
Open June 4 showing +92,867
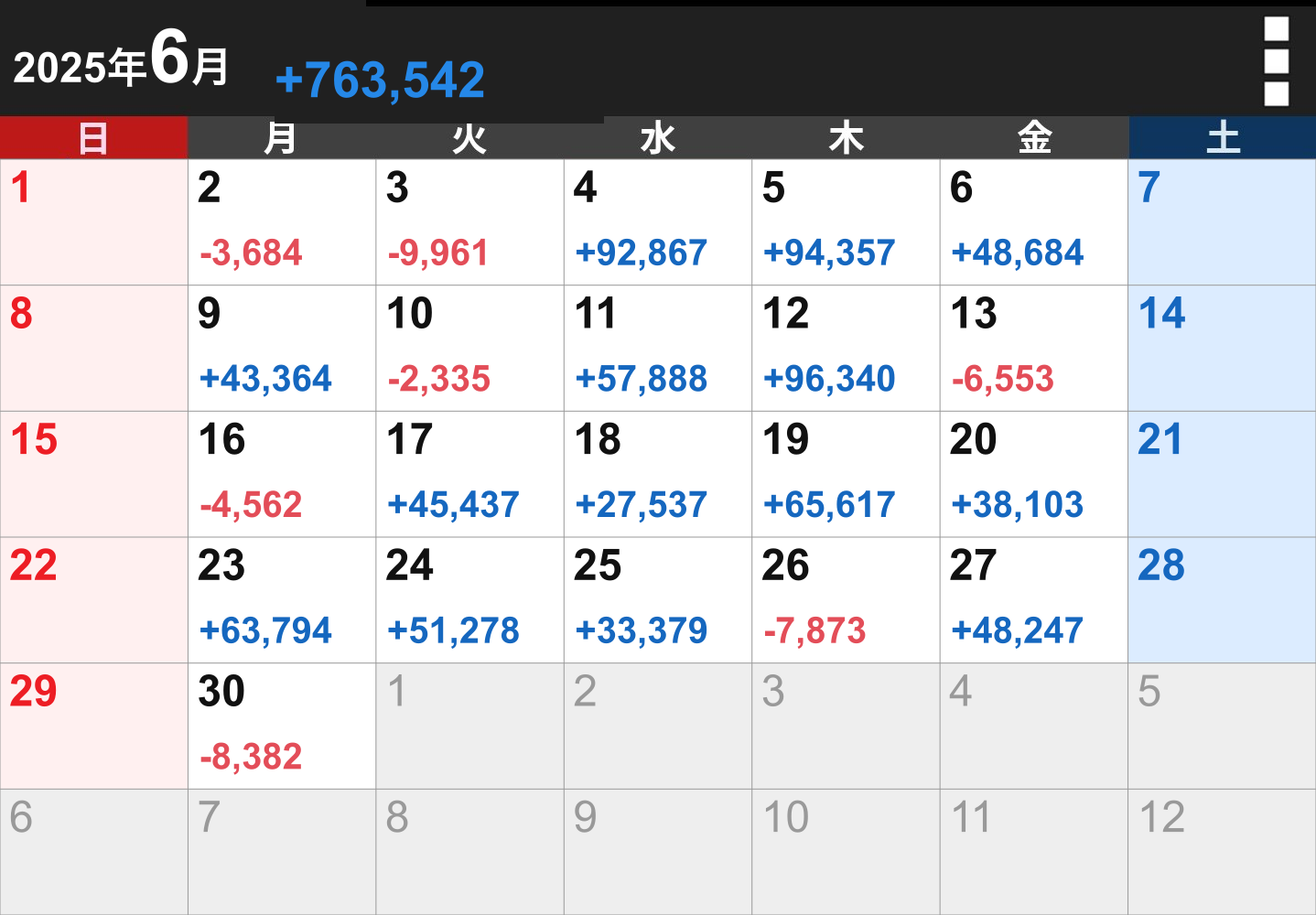pyautogui.click(x=658, y=222)
